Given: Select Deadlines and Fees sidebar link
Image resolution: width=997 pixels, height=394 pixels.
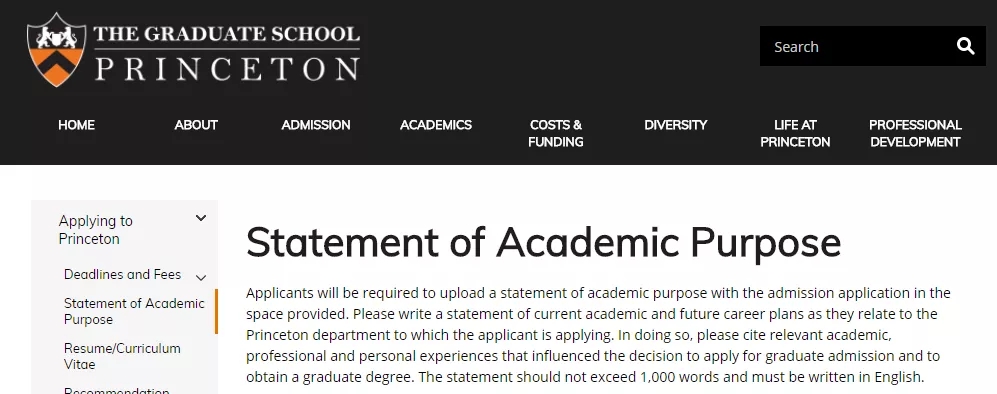Looking at the screenshot, I should [123, 275].
